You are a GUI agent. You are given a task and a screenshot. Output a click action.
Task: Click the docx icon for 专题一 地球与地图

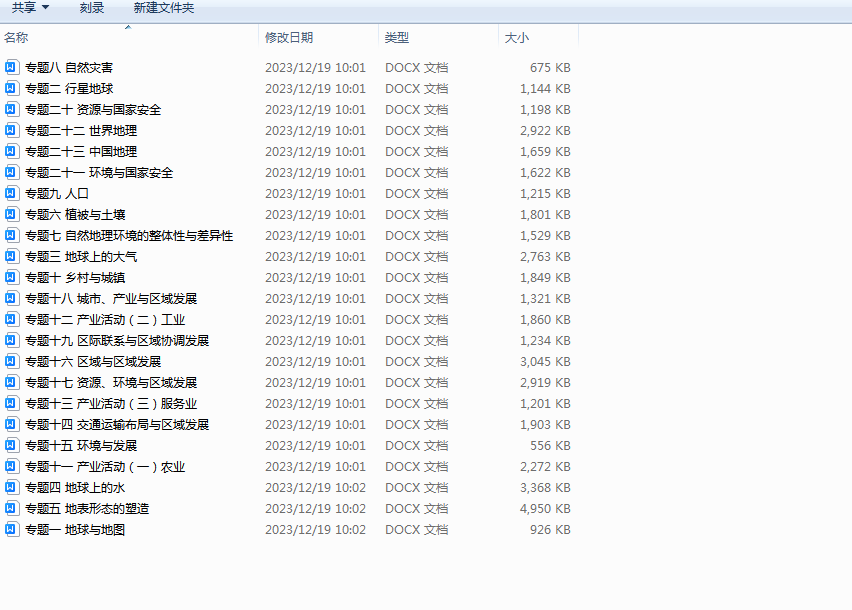click(x=11, y=530)
